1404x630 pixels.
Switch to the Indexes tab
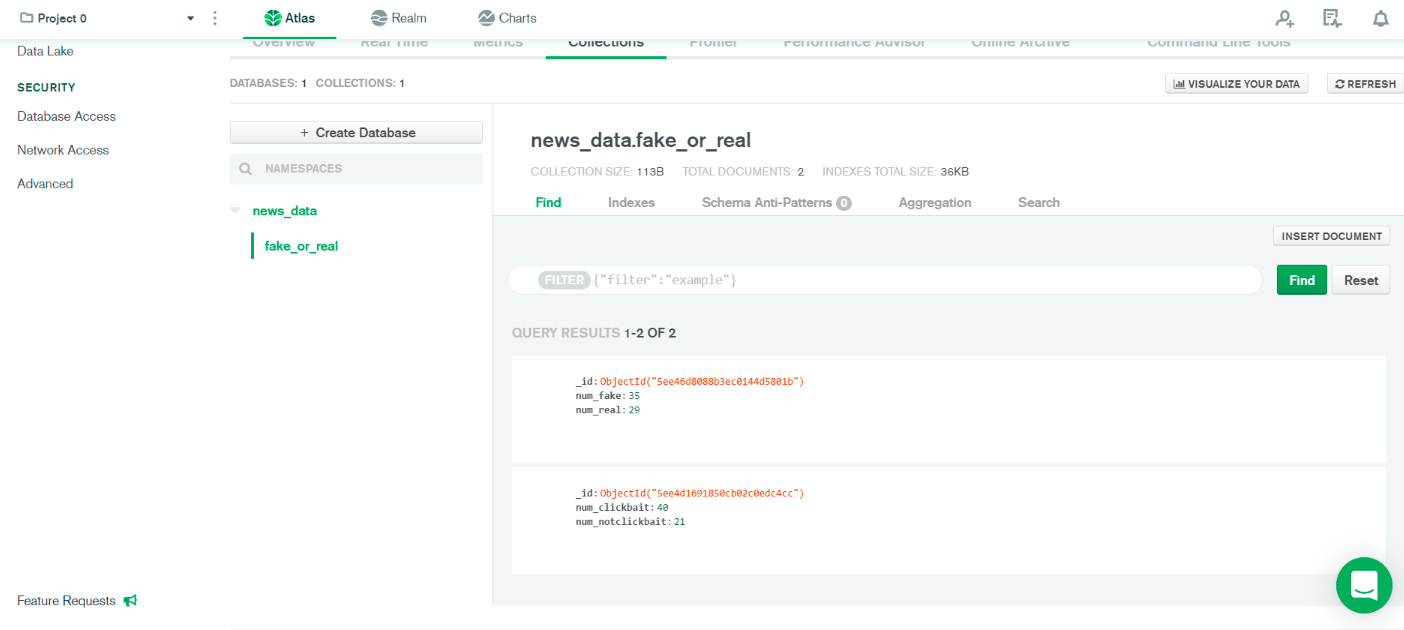pyautogui.click(x=631, y=202)
